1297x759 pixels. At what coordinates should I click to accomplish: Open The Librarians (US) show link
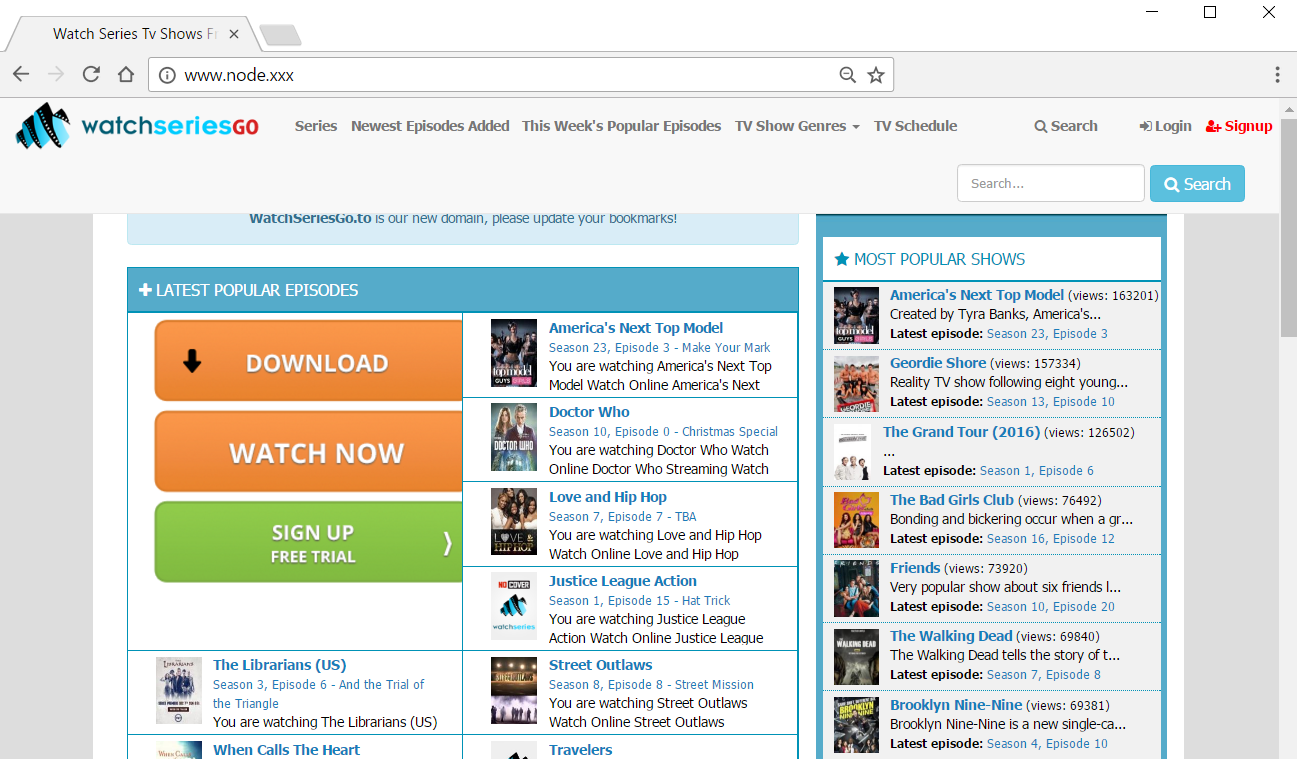[x=279, y=665]
